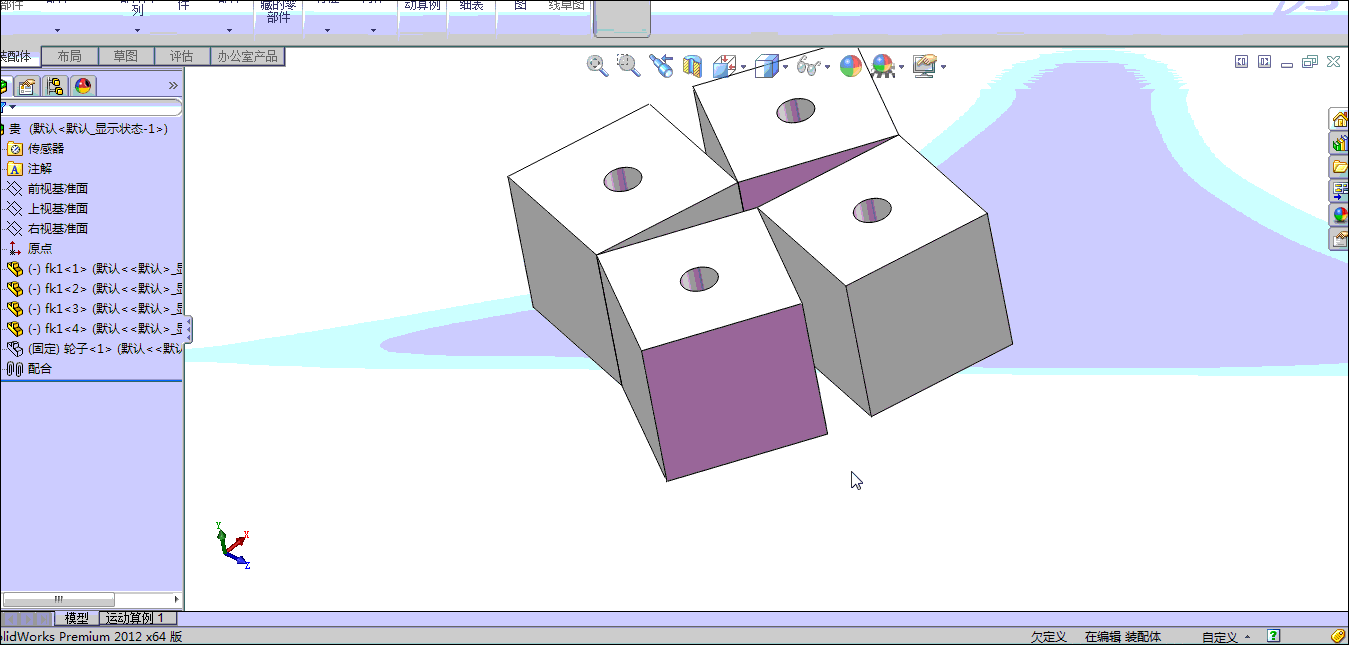Image resolution: width=1349 pixels, height=645 pixels.
Task: Open the File Explorer folder task pane icon
Action: point(1339,167)
